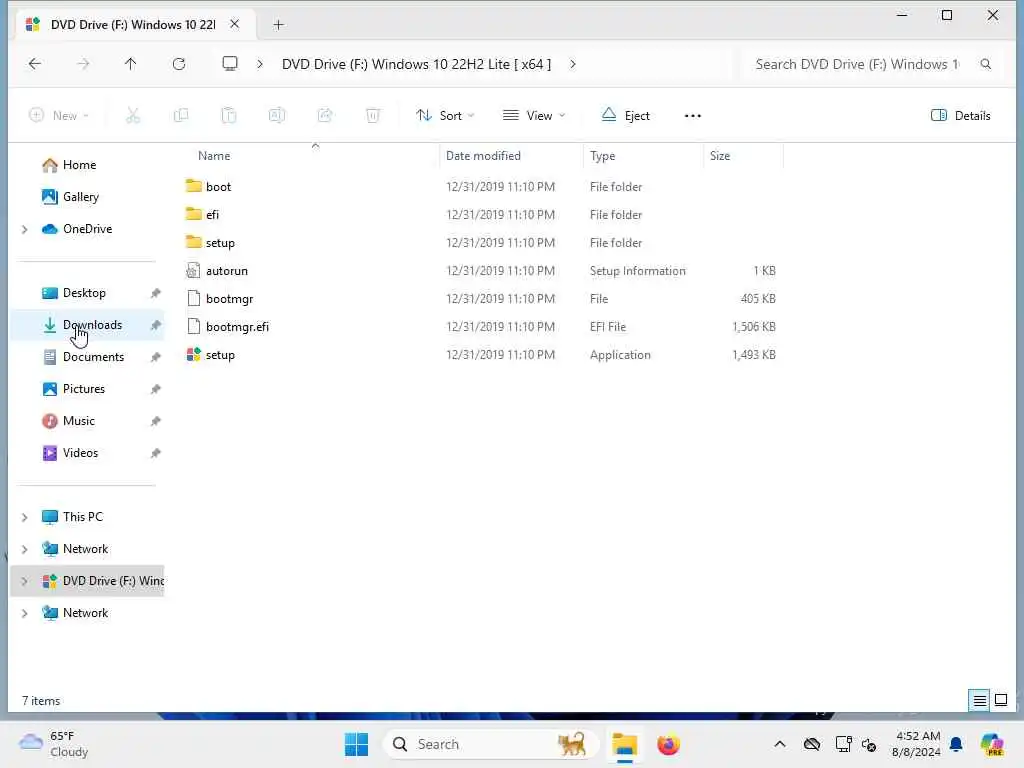Expand the OneDrive tree node
1024x768 pixels.
click(x=25, y=229)
